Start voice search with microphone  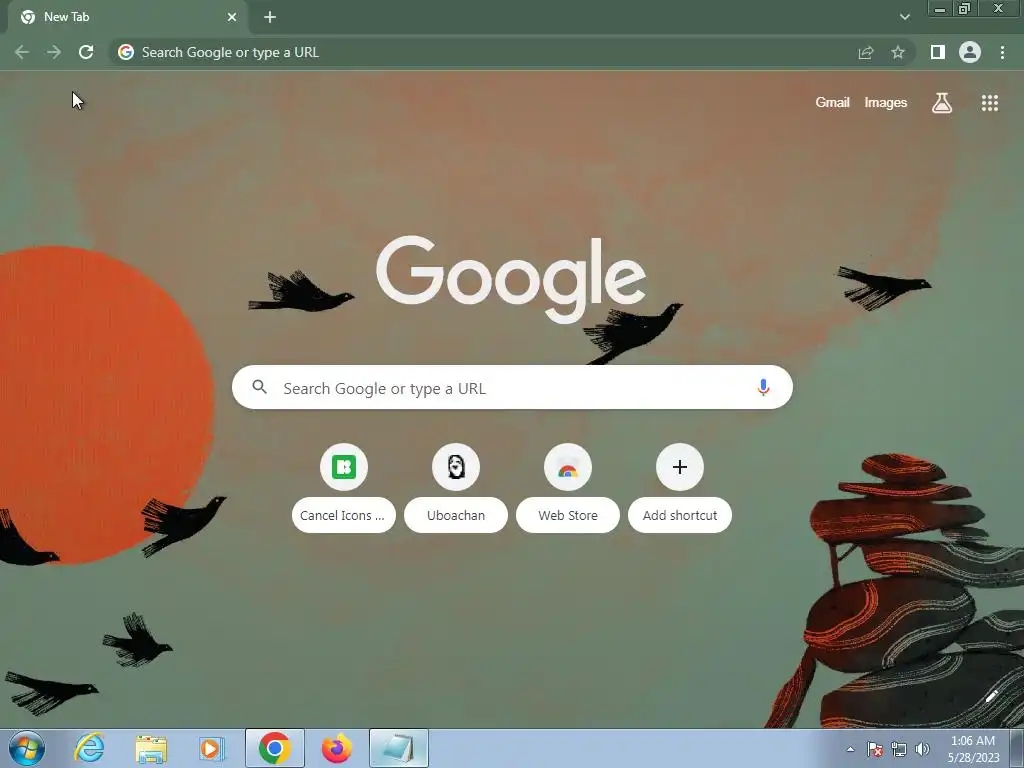pyautogui.click(x=763, y=387)
